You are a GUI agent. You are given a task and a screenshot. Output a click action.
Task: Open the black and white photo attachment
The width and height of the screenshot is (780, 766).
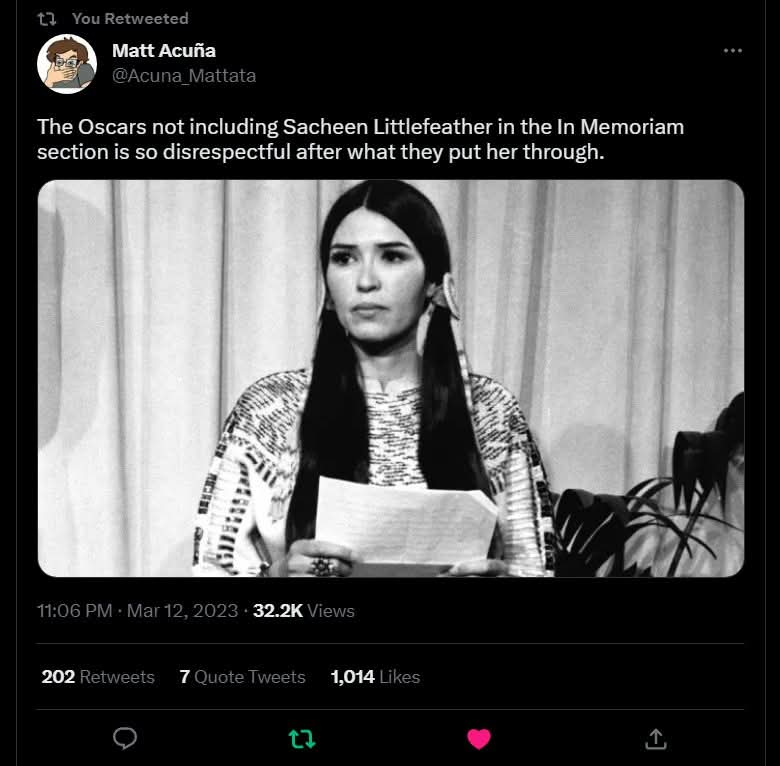[390, 378]
